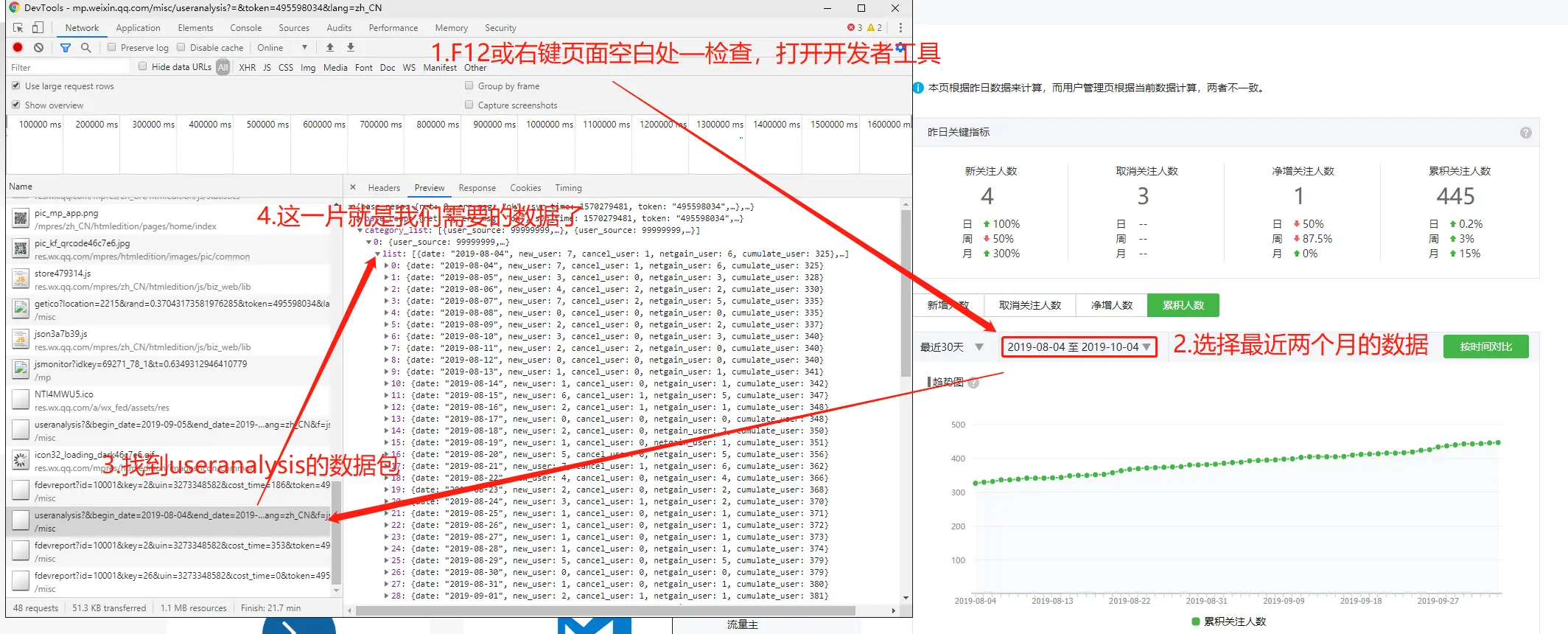Click the export HAR download arrow icon
Image resolution: width=1568 pixels, height=634 pixels.
[x=351, y=47]
